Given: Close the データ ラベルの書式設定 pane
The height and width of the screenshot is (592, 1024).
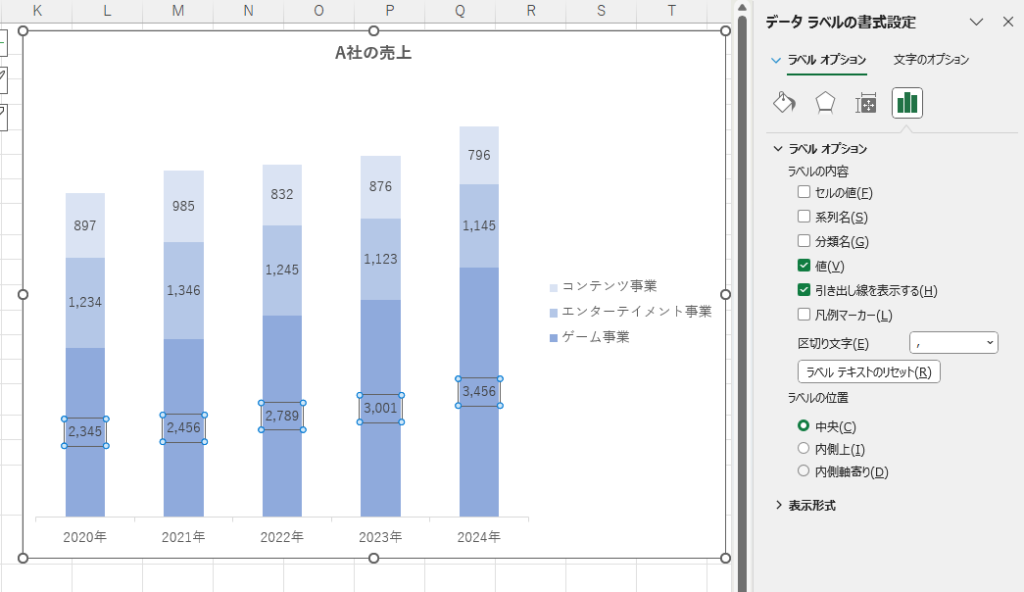Looking at the screenshot, I should 1005,22.
